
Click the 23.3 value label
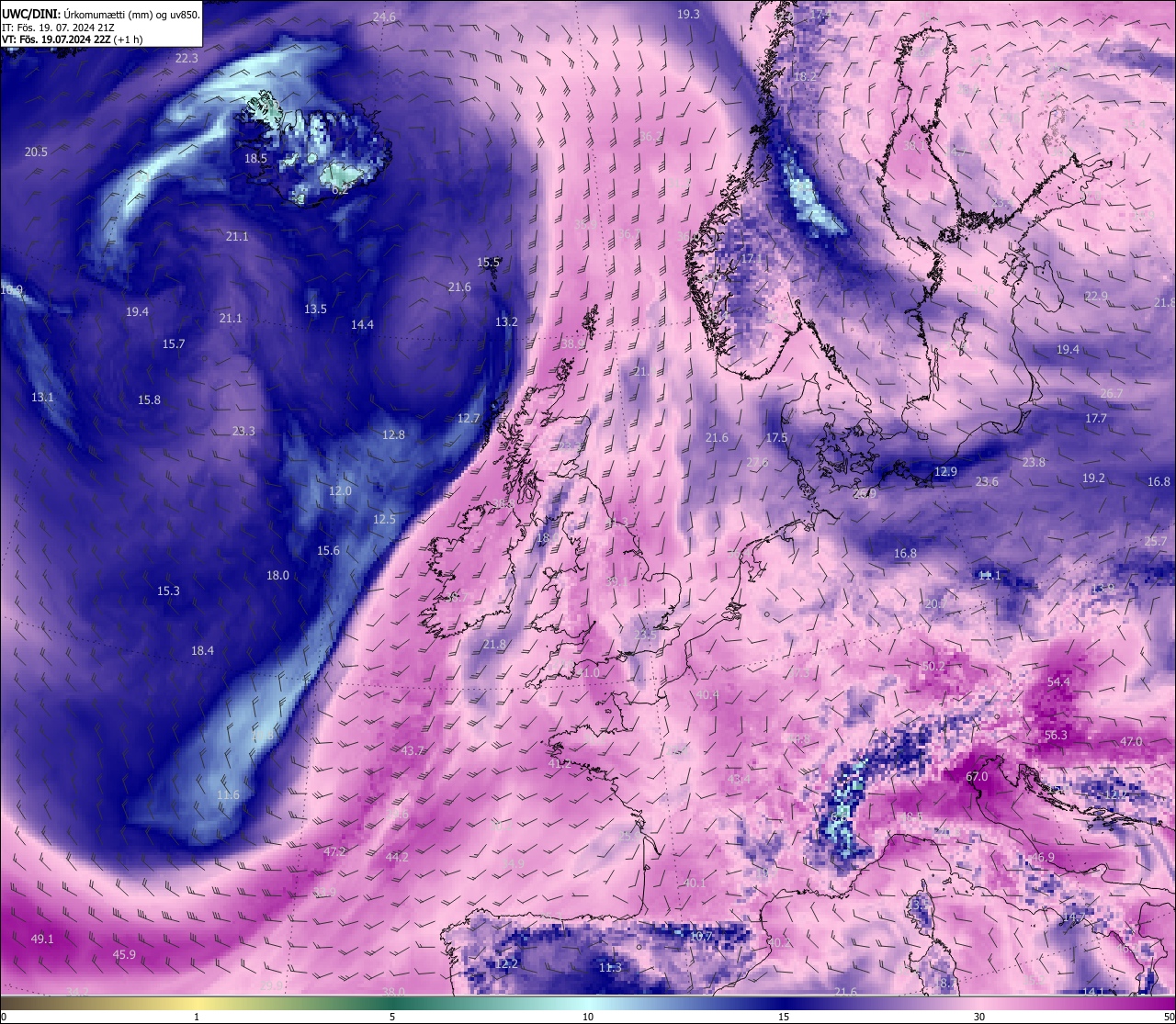pyautogui.click(x=243, y=432)
